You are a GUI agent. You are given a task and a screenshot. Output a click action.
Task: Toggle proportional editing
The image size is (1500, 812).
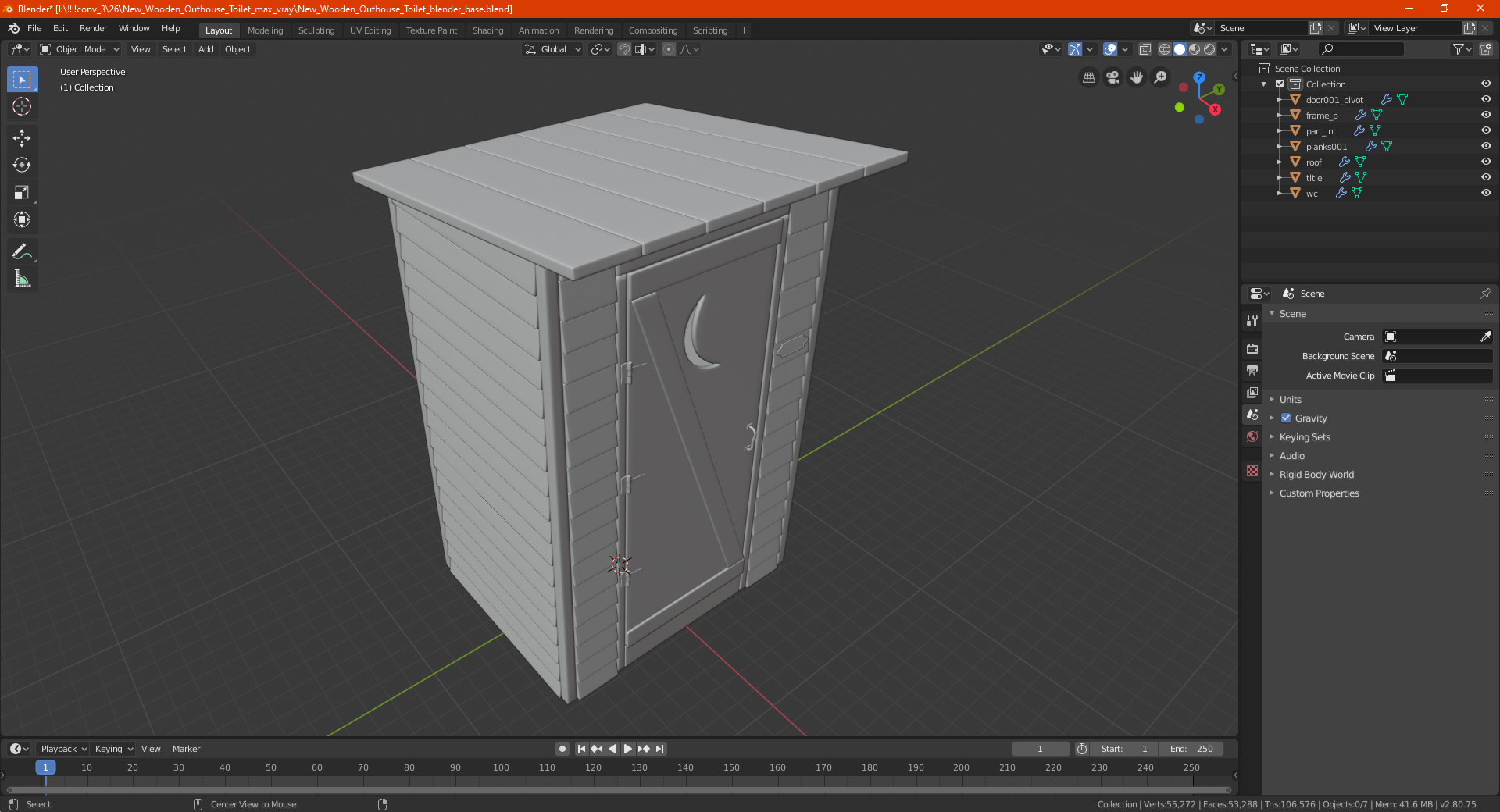pos(668,49)
